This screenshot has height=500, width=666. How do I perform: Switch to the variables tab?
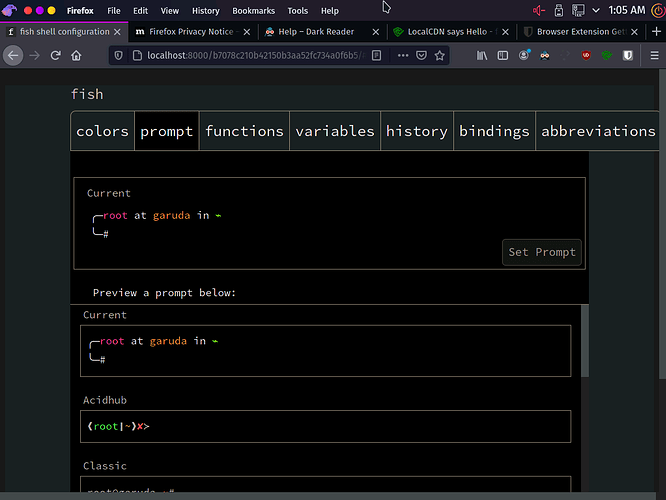click(335, 131)
